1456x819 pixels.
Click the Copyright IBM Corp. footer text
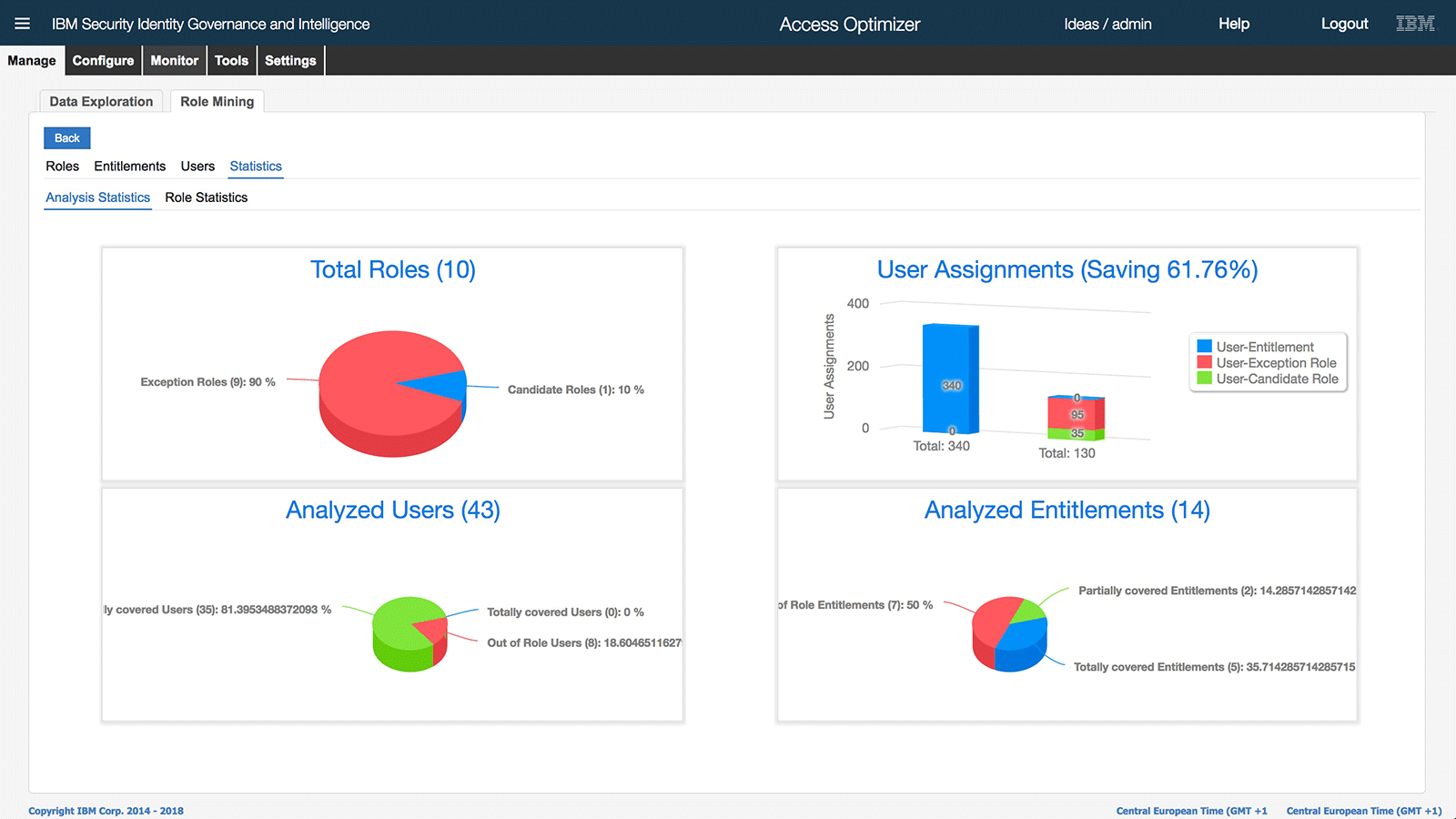tap(106, 811)
